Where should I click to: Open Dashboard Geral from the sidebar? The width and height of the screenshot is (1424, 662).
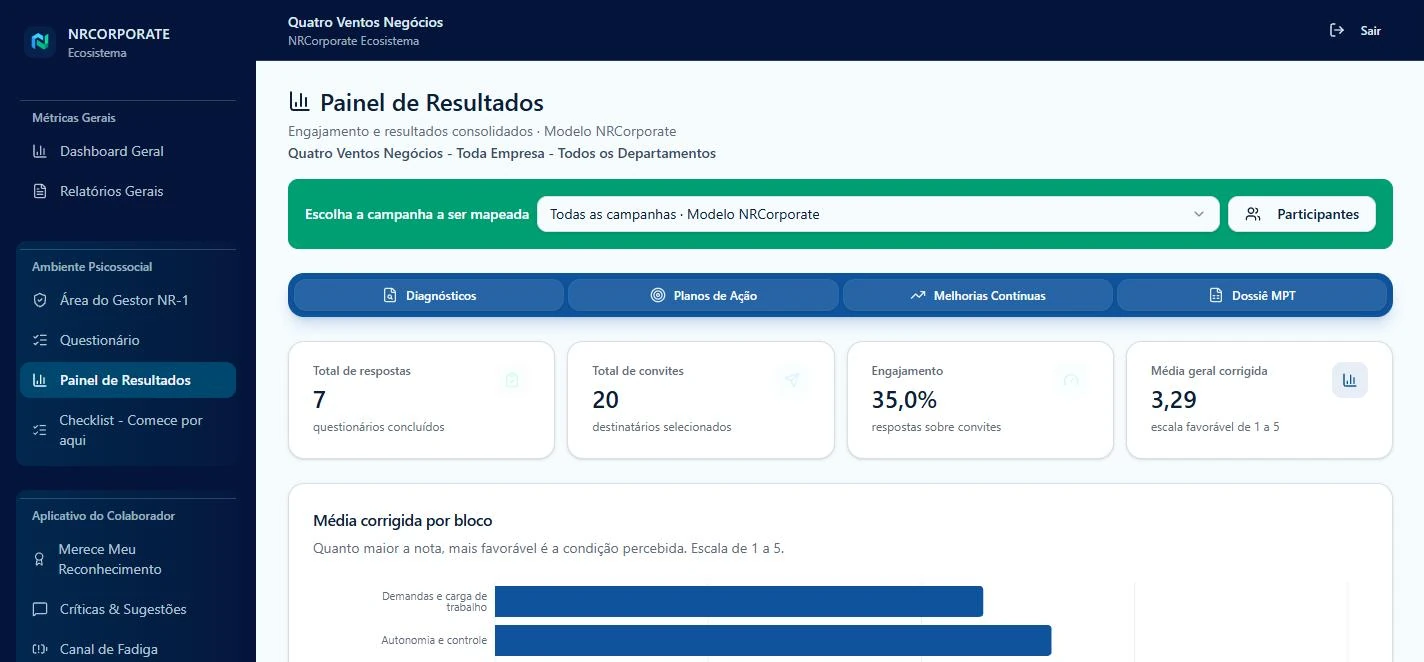(x=128, y=151)
